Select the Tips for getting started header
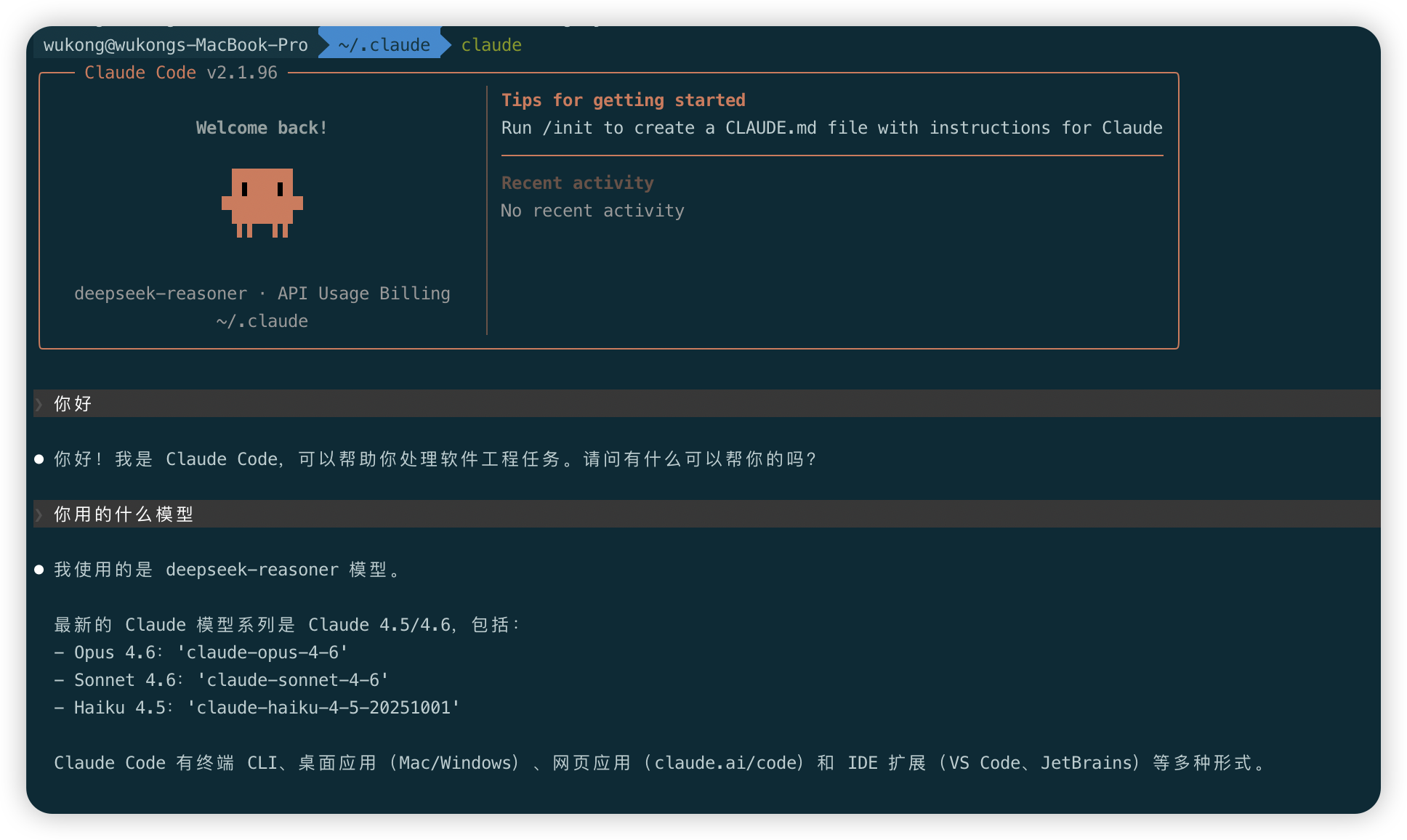Screen dimensions: 1407x840 point(623,100)
